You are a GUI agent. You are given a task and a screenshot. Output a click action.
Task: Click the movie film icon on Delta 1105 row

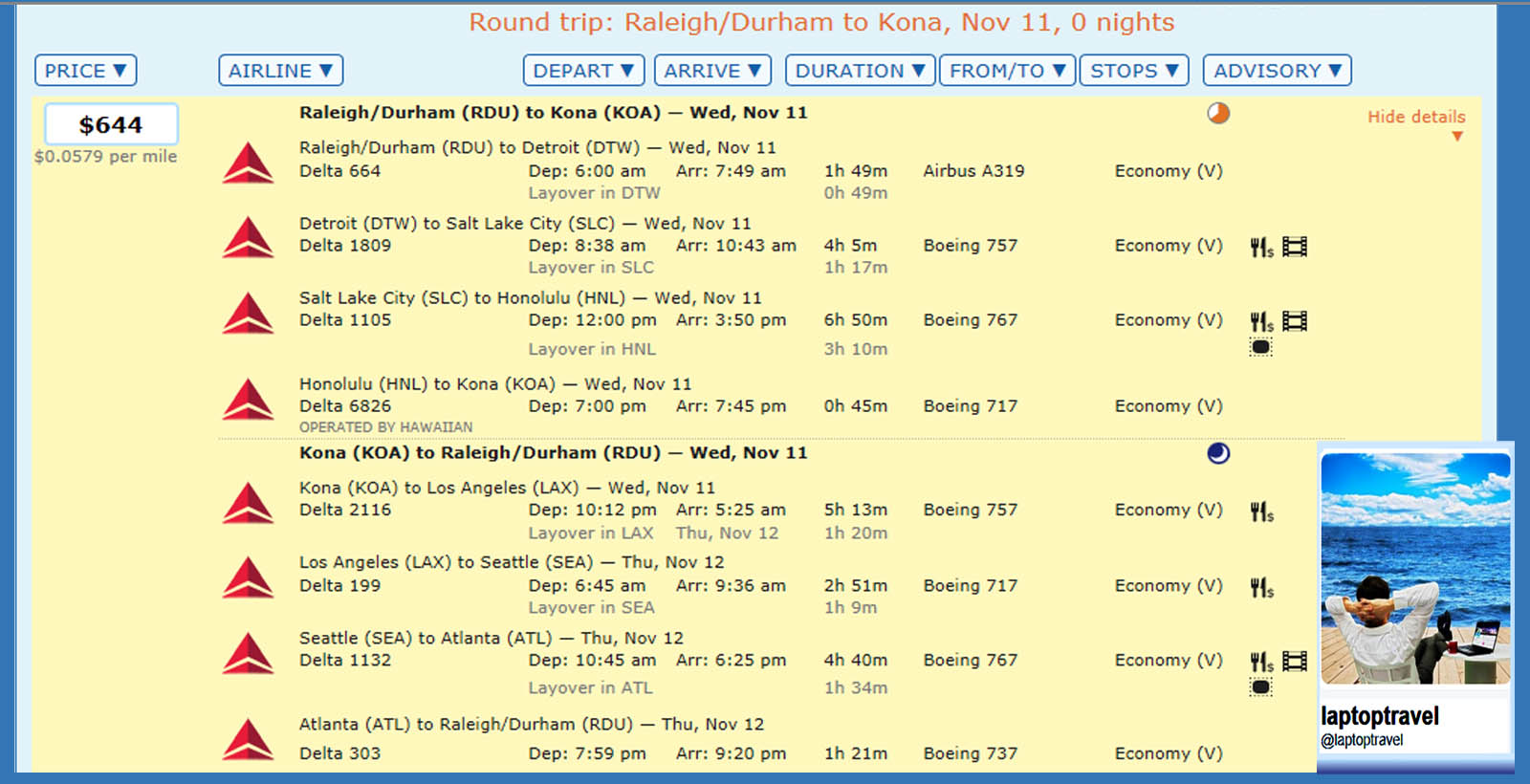pyautogui.click(x=1295, y=321)
